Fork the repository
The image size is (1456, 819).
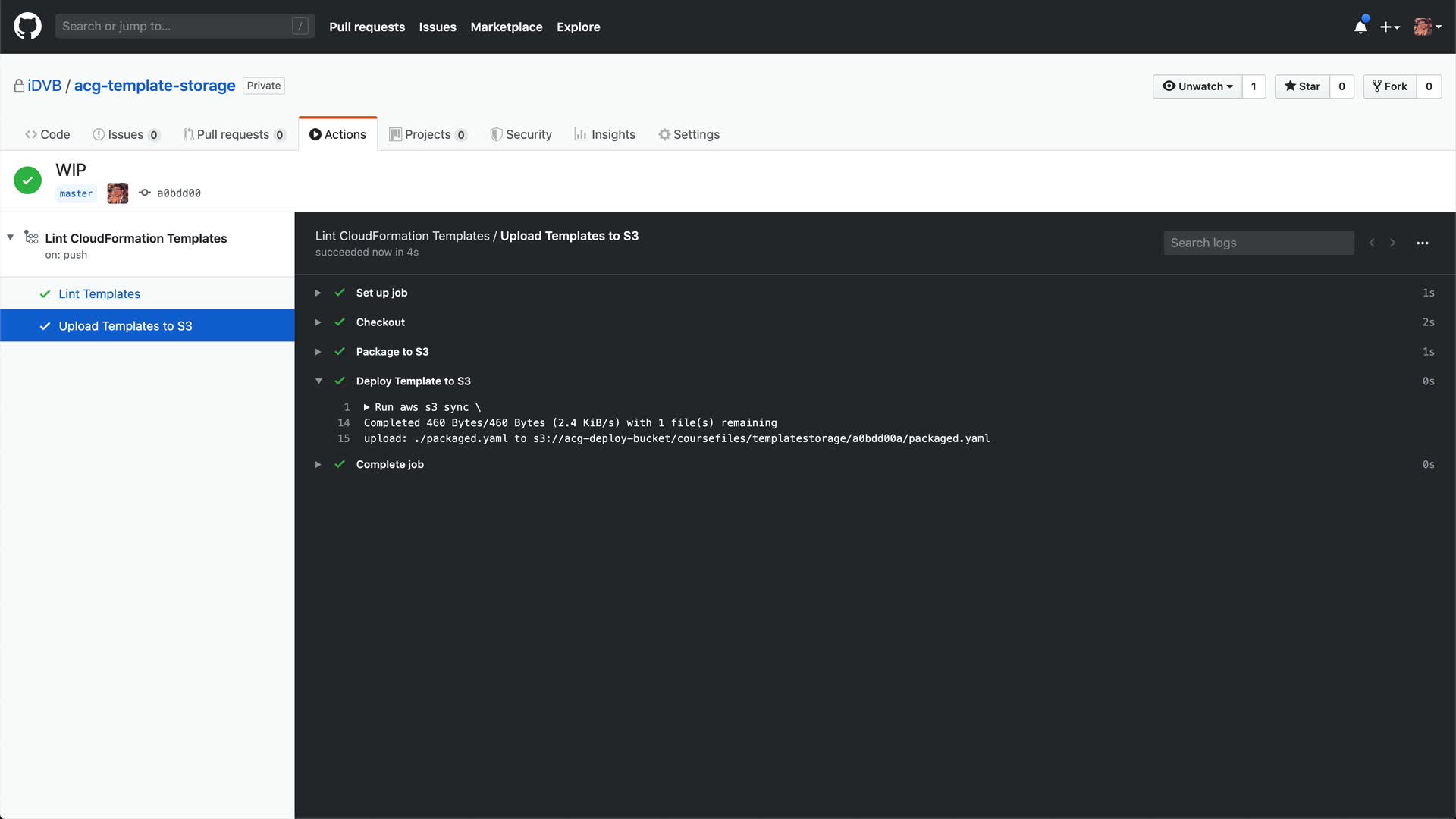coord(1390,86)
